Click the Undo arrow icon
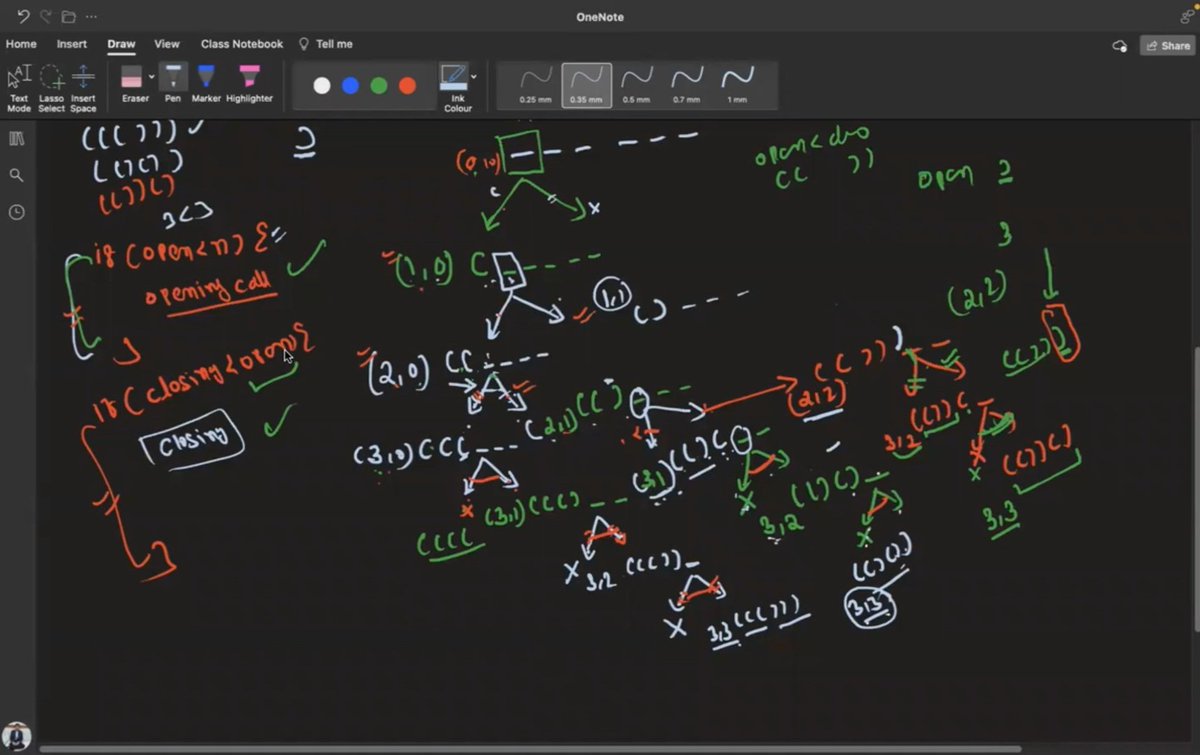Viewport: 1200px width, 755px height. pos(23,16)
